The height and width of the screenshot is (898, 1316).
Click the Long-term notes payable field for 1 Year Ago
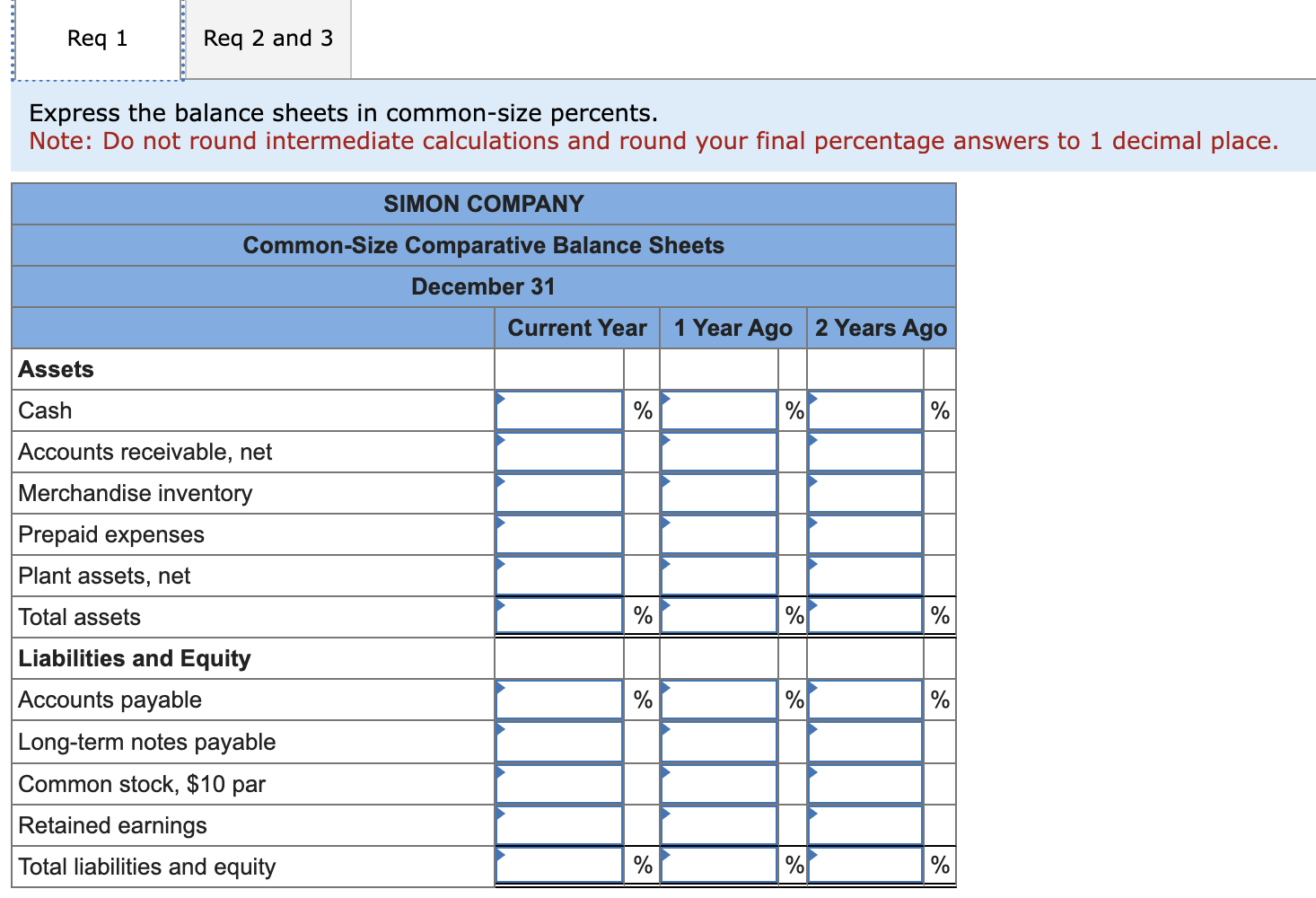click(718, 741)
